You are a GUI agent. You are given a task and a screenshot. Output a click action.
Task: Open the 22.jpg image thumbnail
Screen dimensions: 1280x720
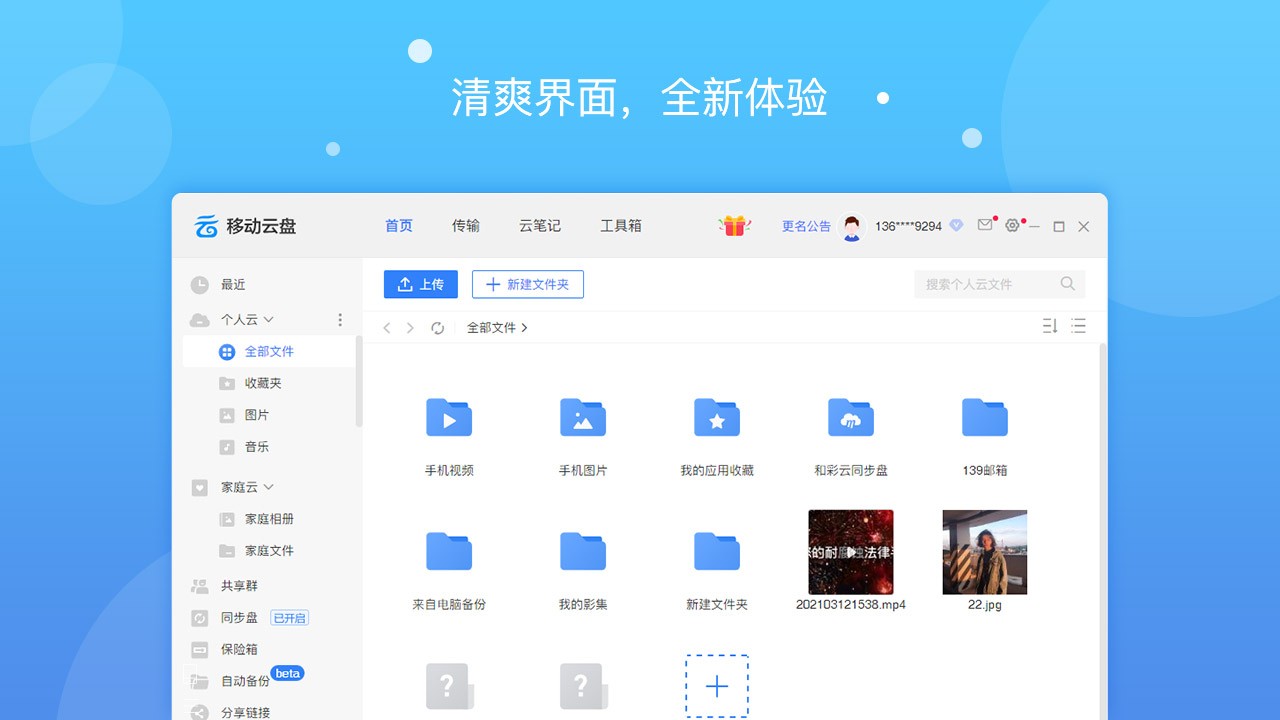point(984,551)
